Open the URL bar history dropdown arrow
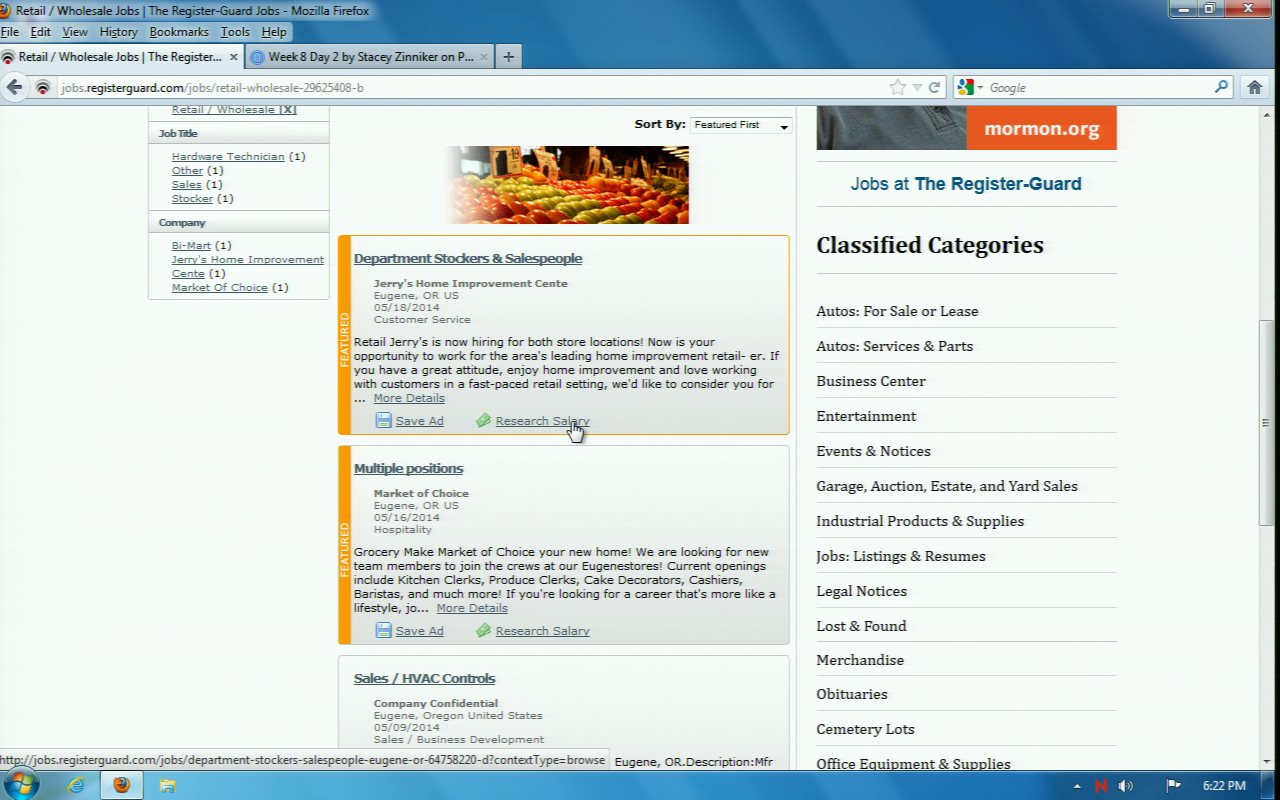The height and width of the screenshot is (800, 1280). (916, 88)
